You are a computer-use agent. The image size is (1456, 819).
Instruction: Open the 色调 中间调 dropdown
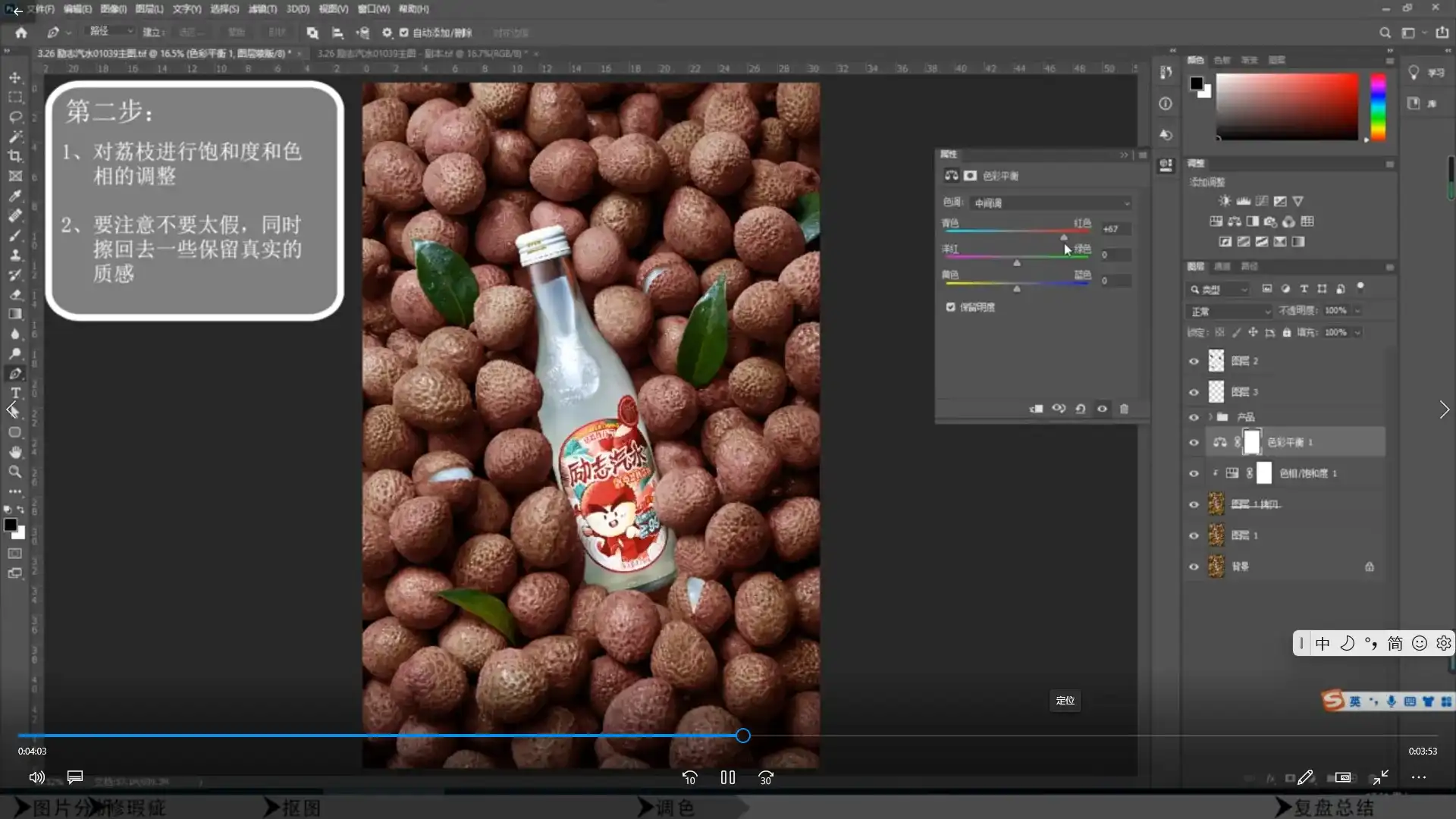point(1051,203)
